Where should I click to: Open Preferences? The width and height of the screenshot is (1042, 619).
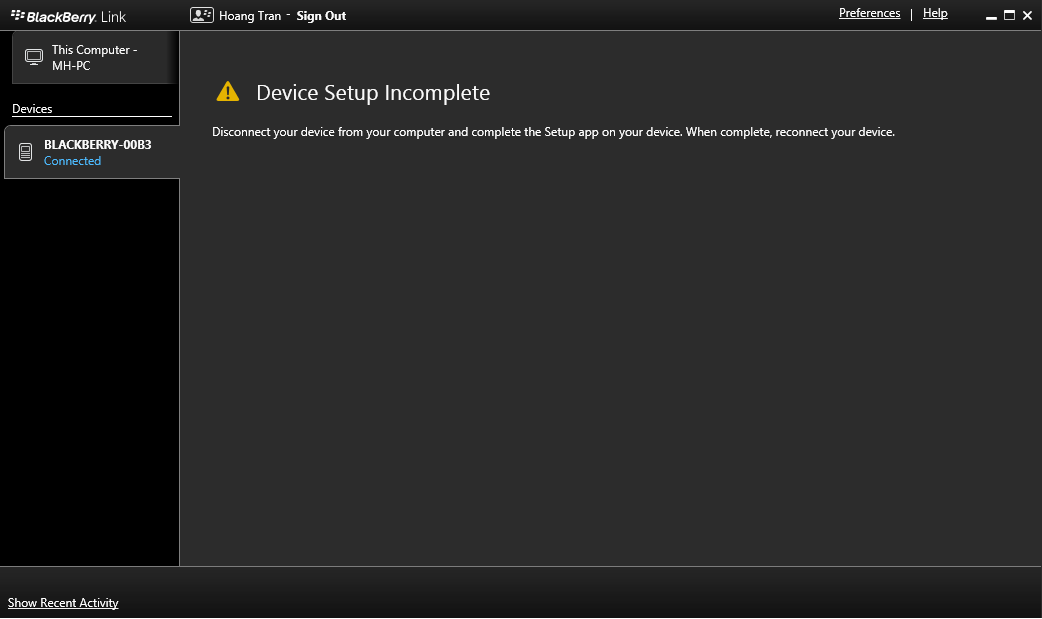(x=869, y=13)
